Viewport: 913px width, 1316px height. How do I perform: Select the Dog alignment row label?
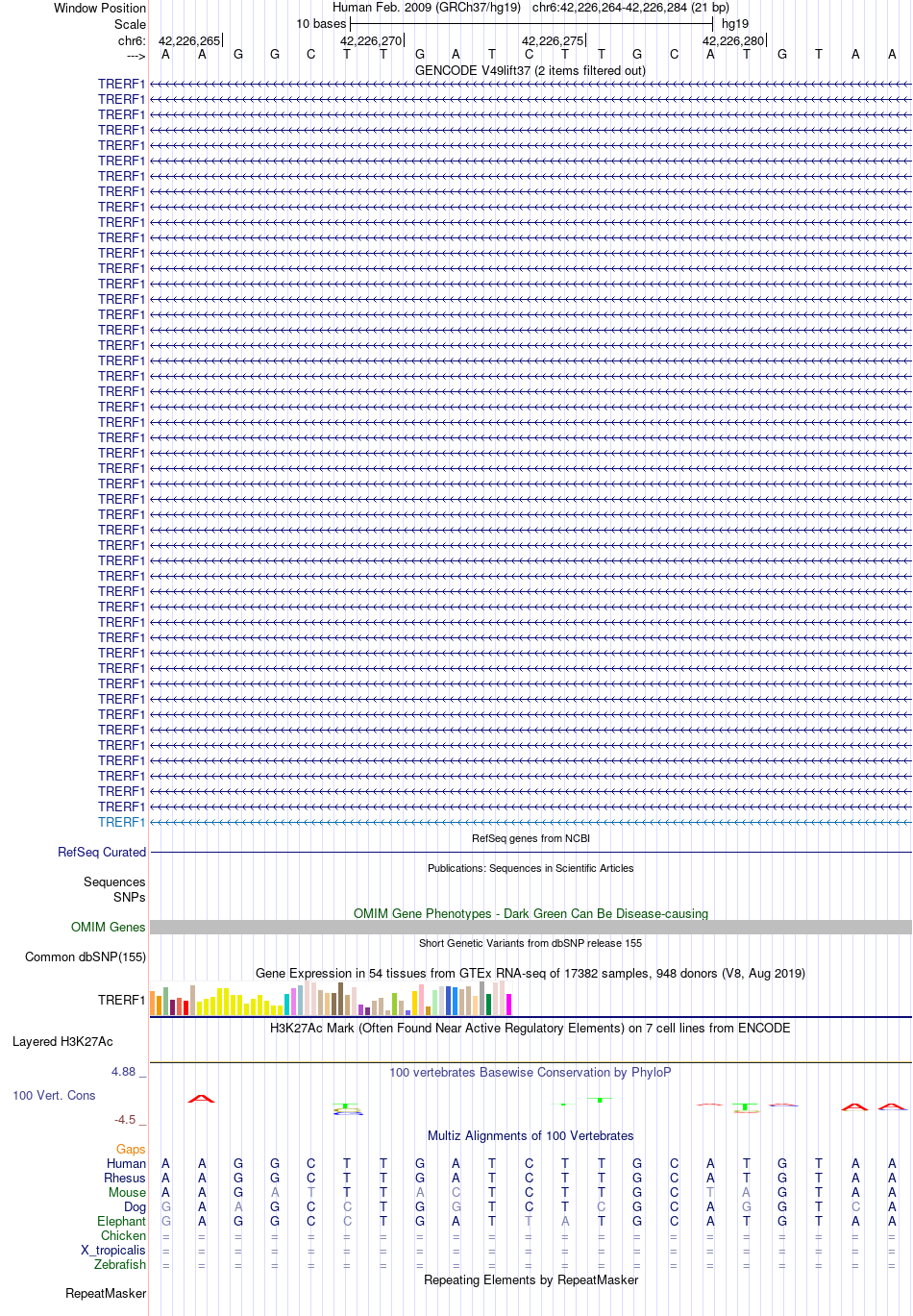coord(135,1207)
